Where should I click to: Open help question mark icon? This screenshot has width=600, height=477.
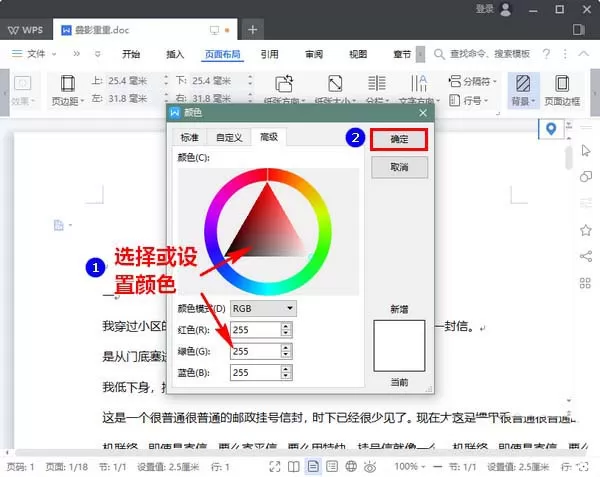(x=546, y=54)
